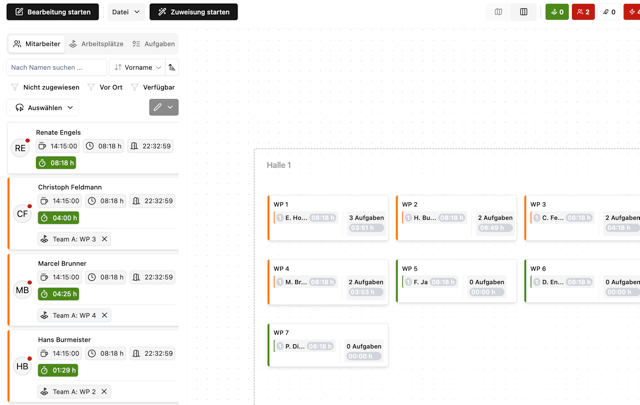Screen dimensions: 640x405
Task: Switch to the Aufgaben tab
Action: click(153, 44)
